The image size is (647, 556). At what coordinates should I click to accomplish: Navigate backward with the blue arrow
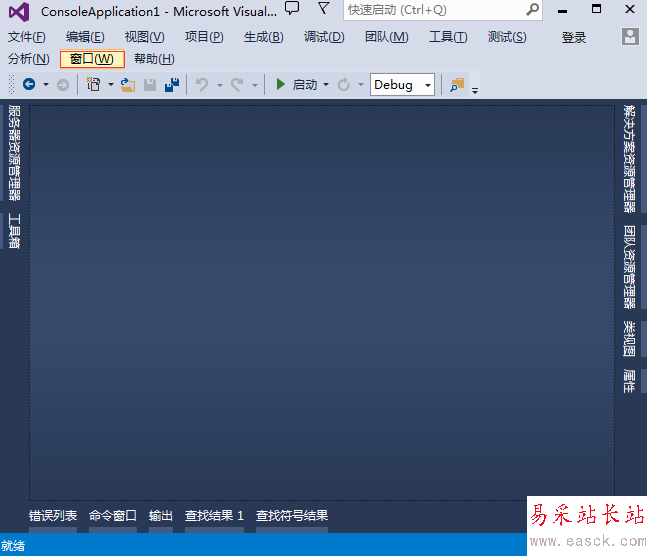[29, 85]
